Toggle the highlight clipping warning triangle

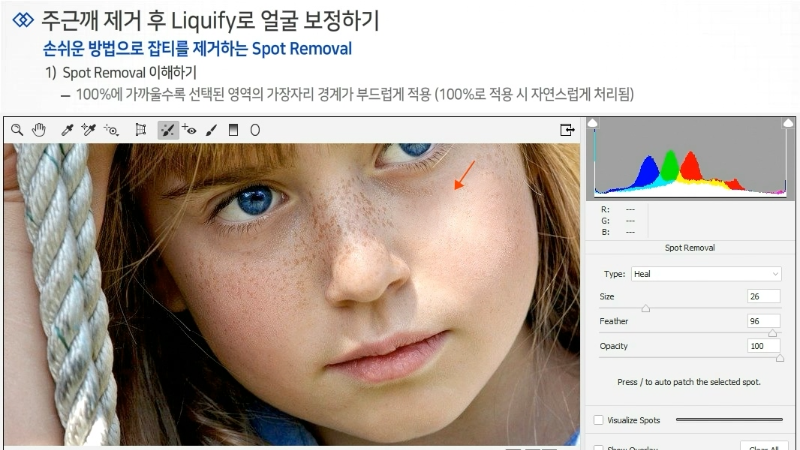point(788,123)
